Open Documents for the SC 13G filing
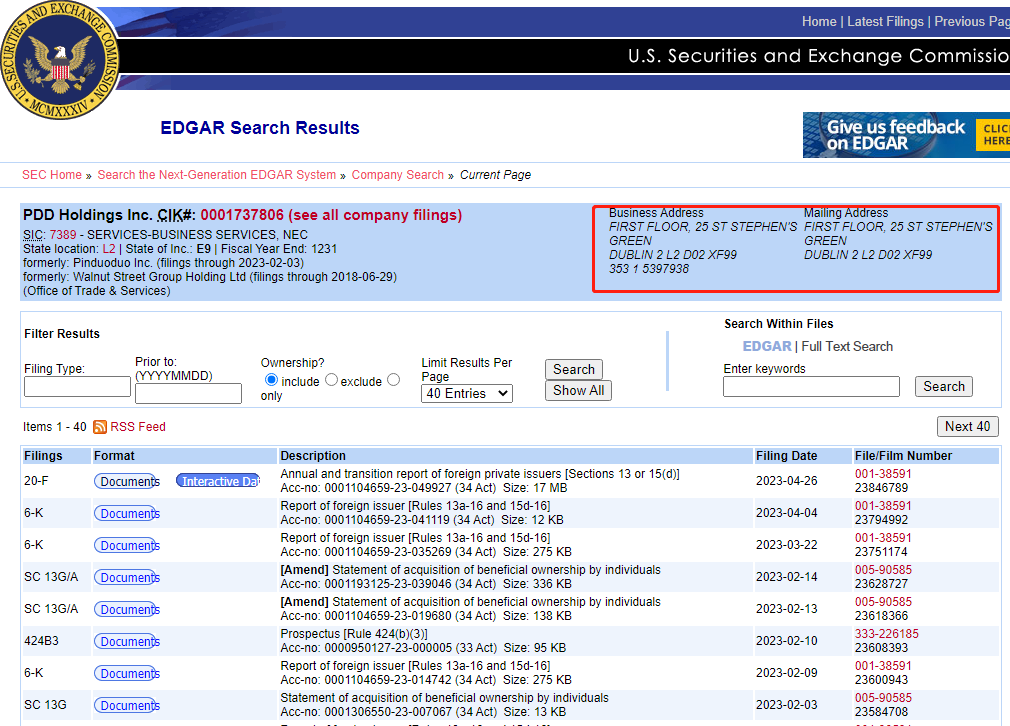 [127, 705]
